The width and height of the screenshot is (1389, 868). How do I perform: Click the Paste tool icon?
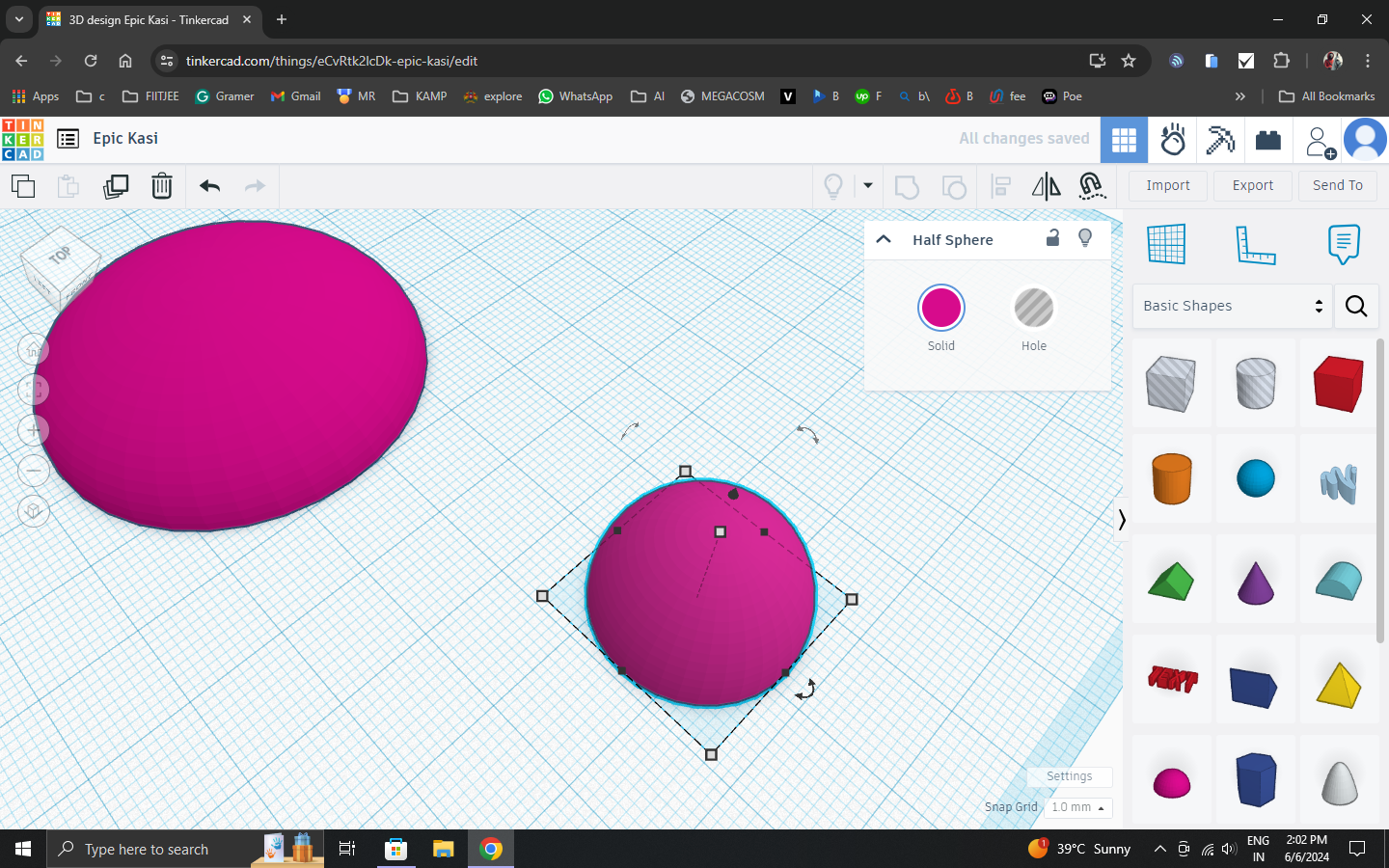tap(68, 186)
